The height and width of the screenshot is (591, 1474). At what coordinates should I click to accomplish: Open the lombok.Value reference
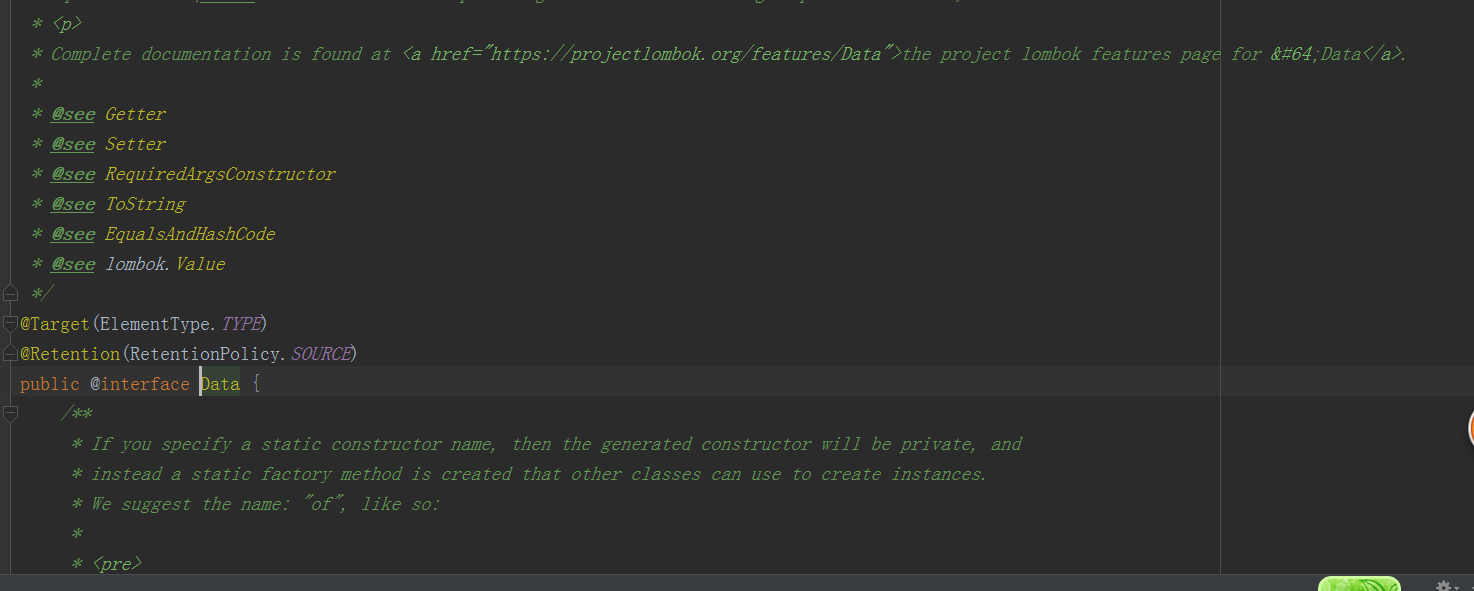click(165, 264)
